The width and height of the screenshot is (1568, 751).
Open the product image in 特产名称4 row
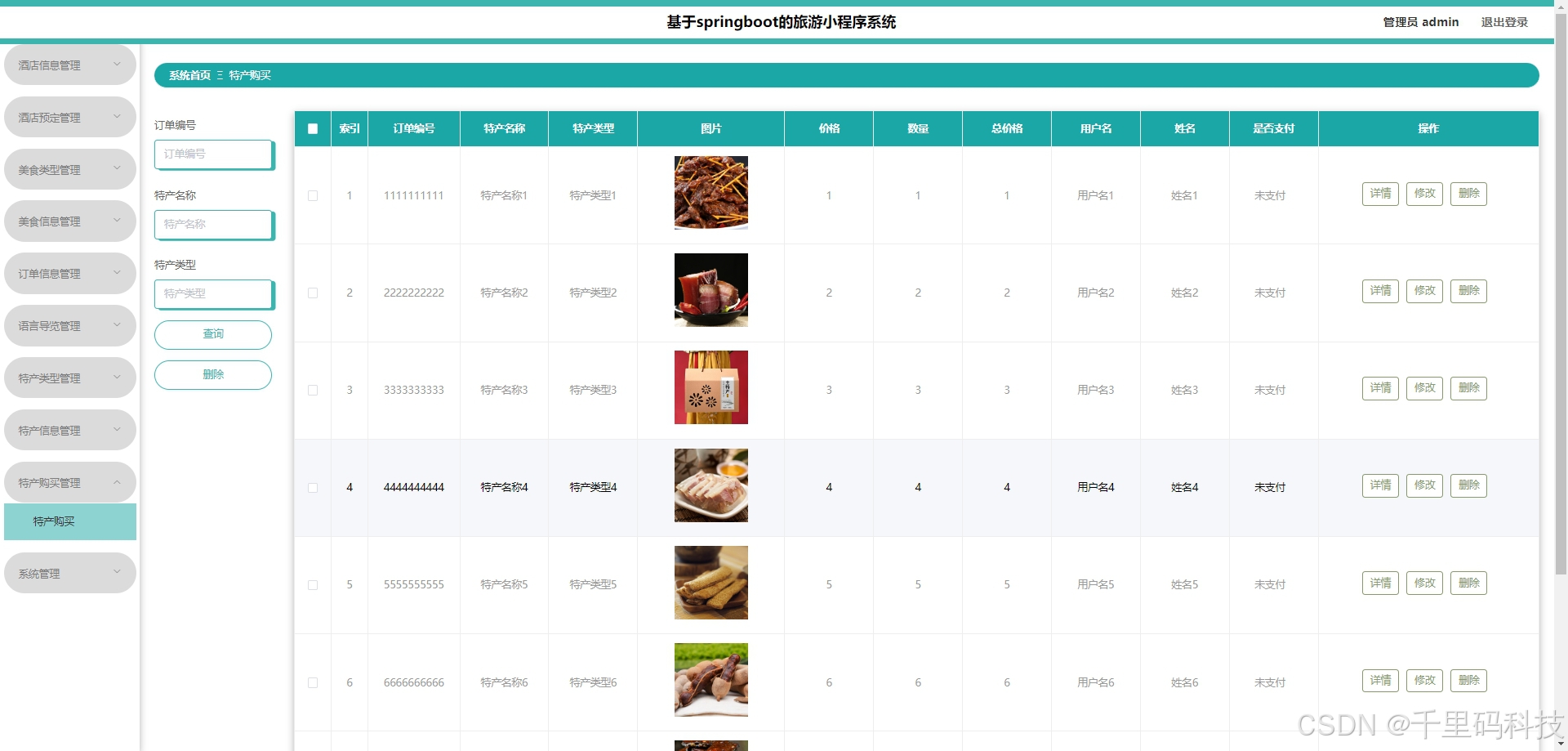[x=710, y=485]
